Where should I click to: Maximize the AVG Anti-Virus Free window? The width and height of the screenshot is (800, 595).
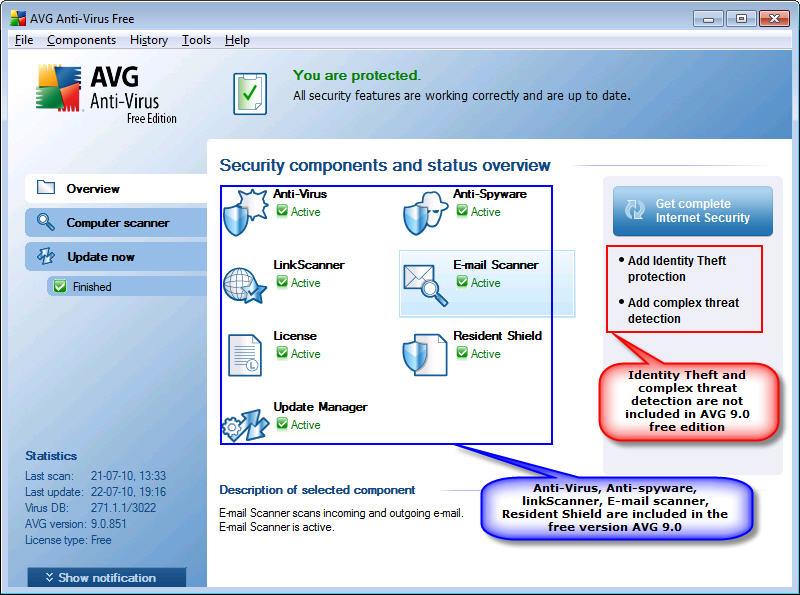pos(741,19)
